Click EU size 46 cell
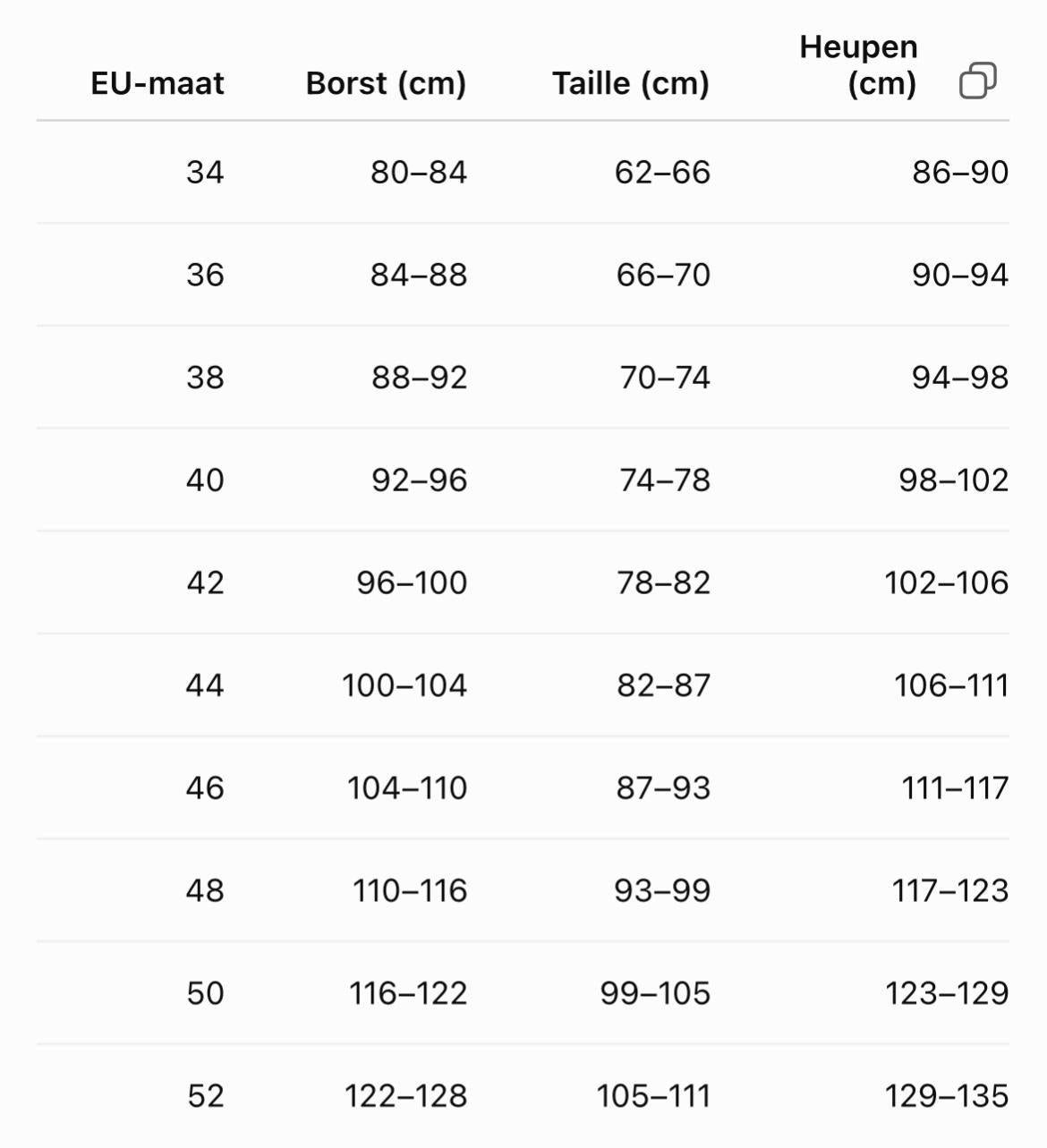 205,788
